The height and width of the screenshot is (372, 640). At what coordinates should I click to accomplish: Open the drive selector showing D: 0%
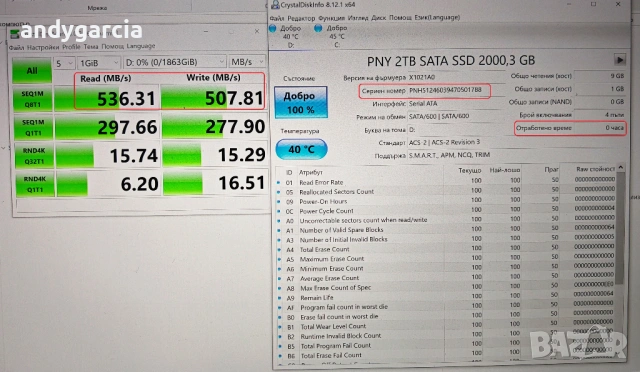[174, 62]
